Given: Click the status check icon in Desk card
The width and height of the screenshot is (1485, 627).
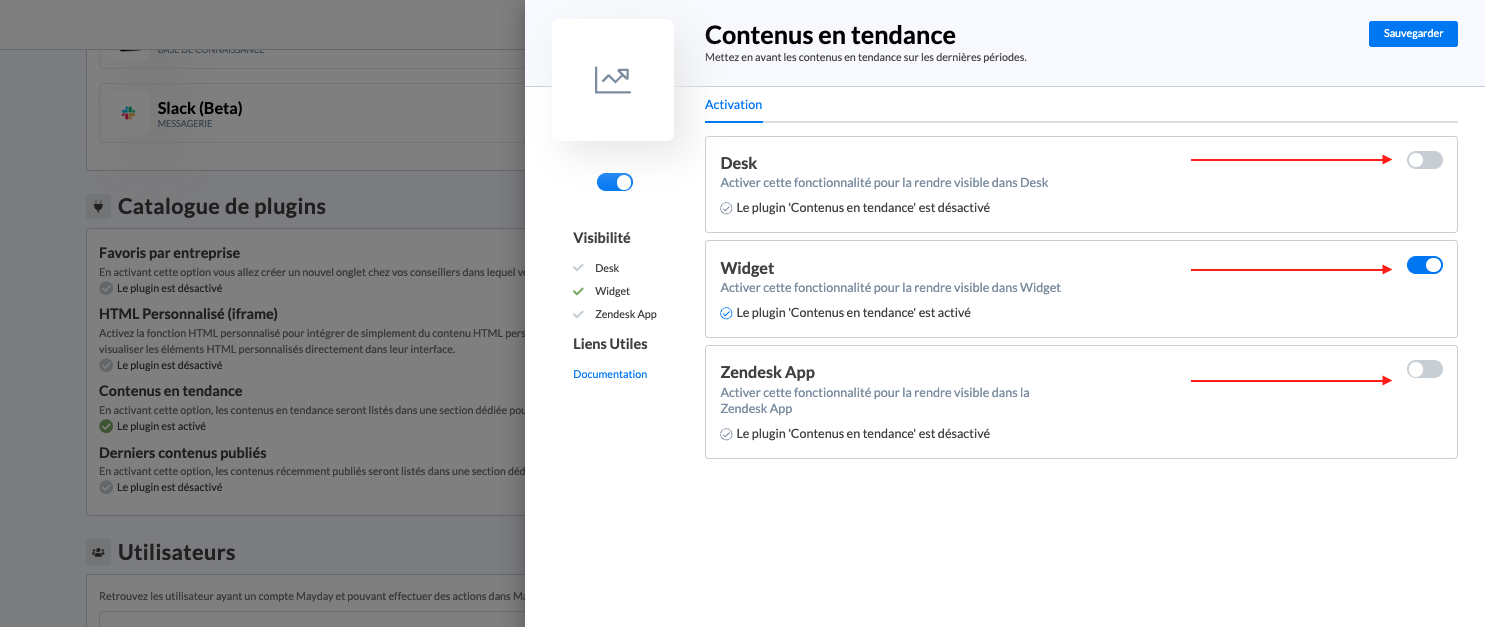Looking at the screenshot, I should click(x=726, y=208).
